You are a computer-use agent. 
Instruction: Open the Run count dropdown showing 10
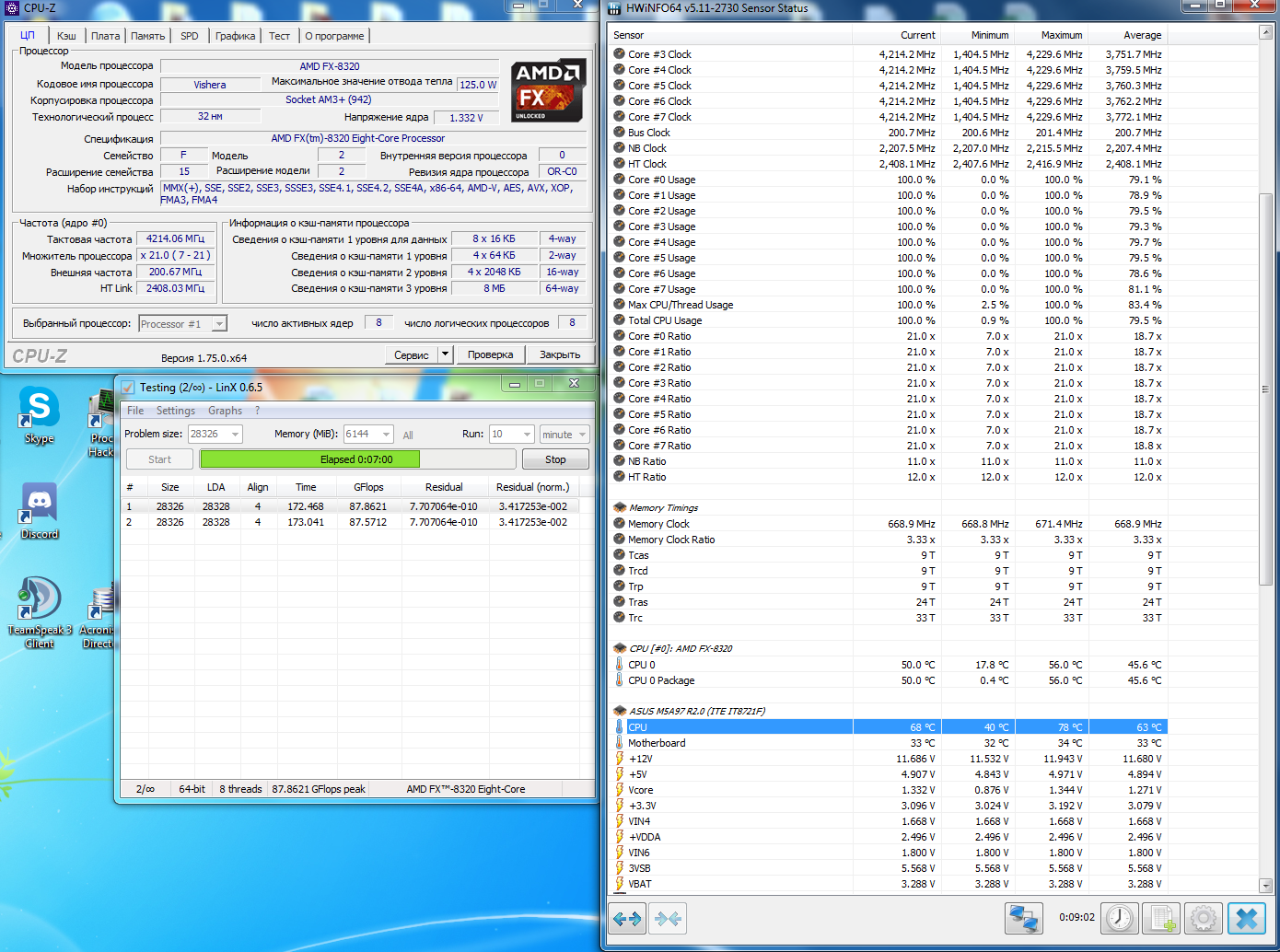click(527, 435)
